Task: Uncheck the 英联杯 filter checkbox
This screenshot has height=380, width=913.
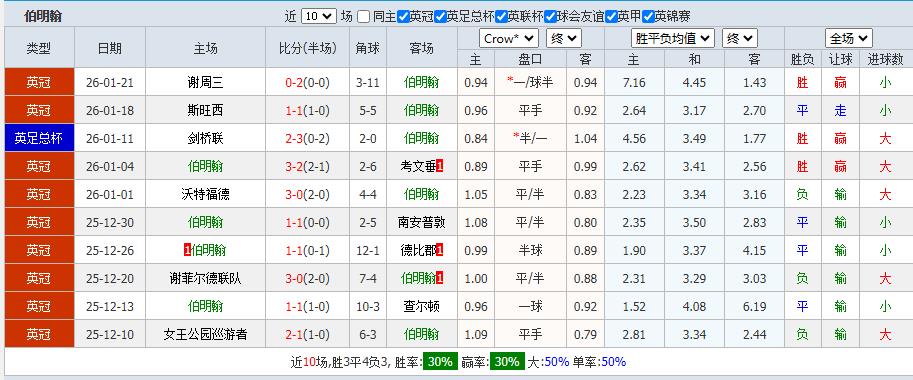Action: coord(501,17)
